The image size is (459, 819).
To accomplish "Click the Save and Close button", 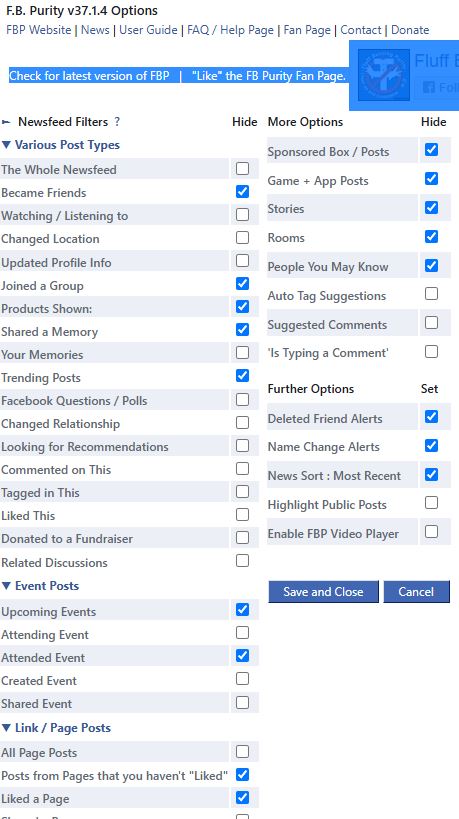I will click(323, 592).
